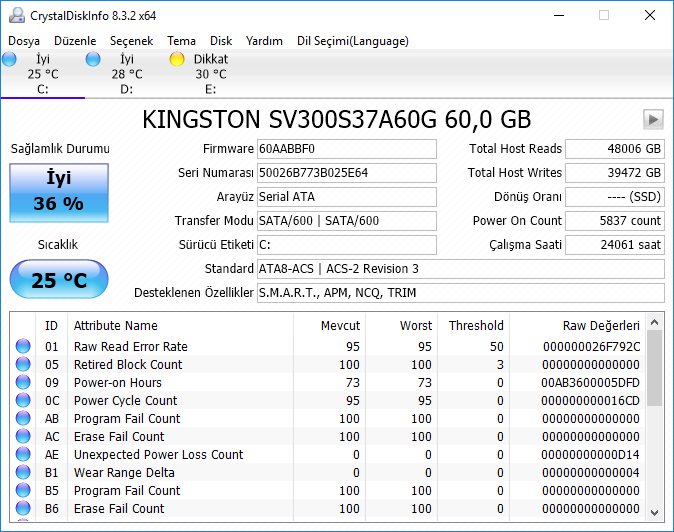Click the scroll up arrow of attribute list
This screenshot has height=532, width=674.
click(x=655, y=322)
